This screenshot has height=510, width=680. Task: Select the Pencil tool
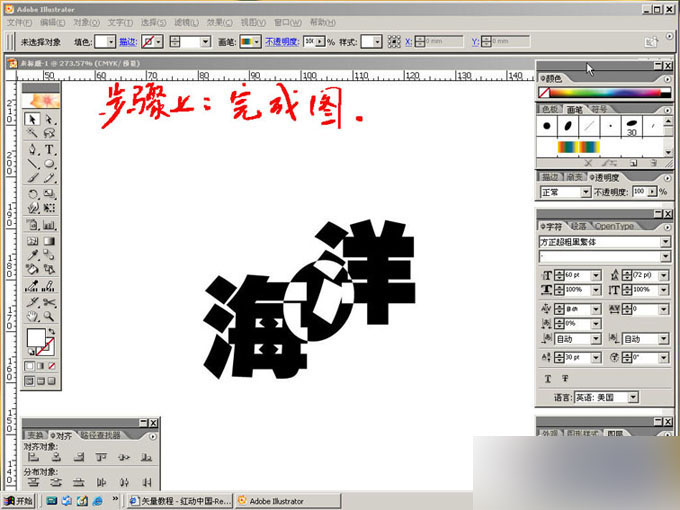pos(49,178)
